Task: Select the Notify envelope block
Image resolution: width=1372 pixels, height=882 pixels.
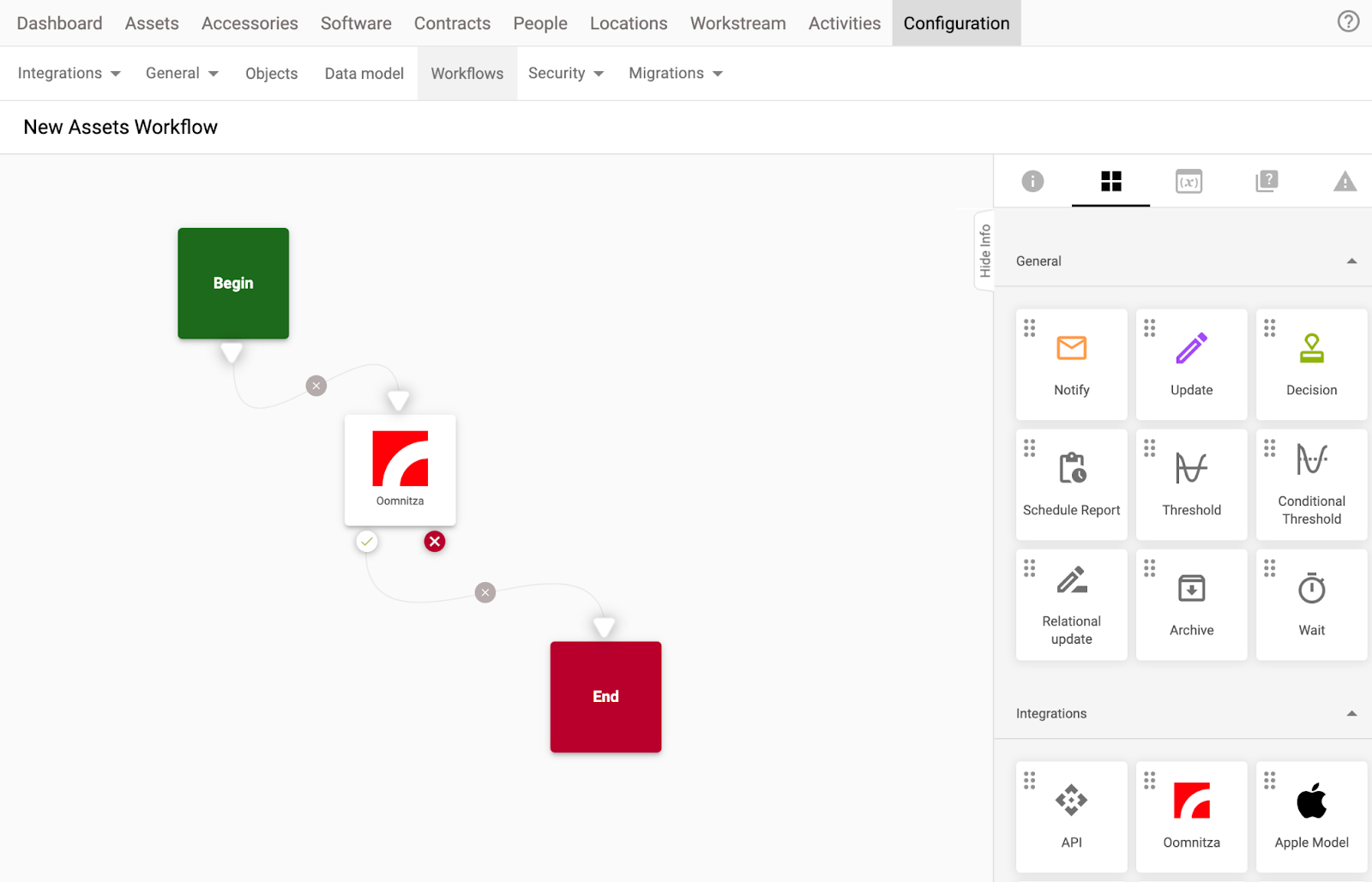Action: click(x=1071, y=364)
